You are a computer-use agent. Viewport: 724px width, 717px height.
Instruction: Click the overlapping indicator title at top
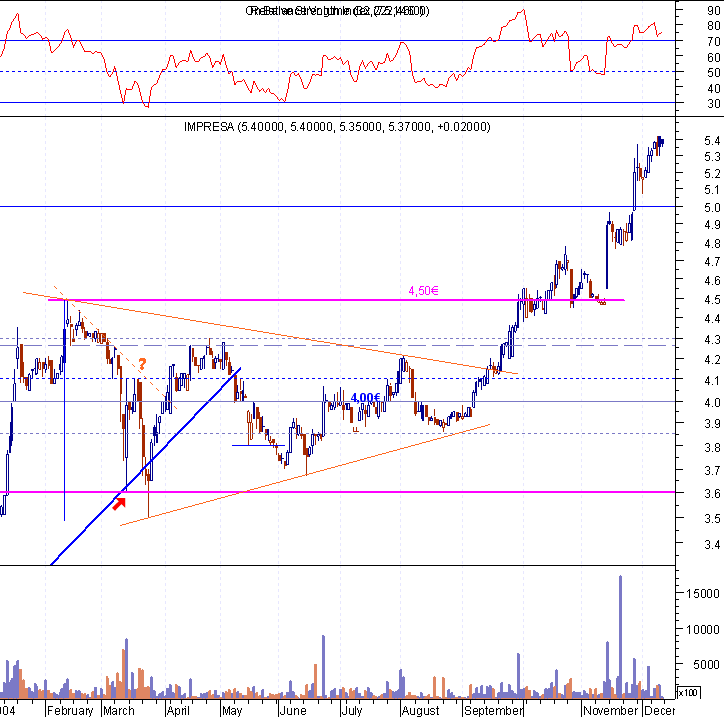(337, 11)
